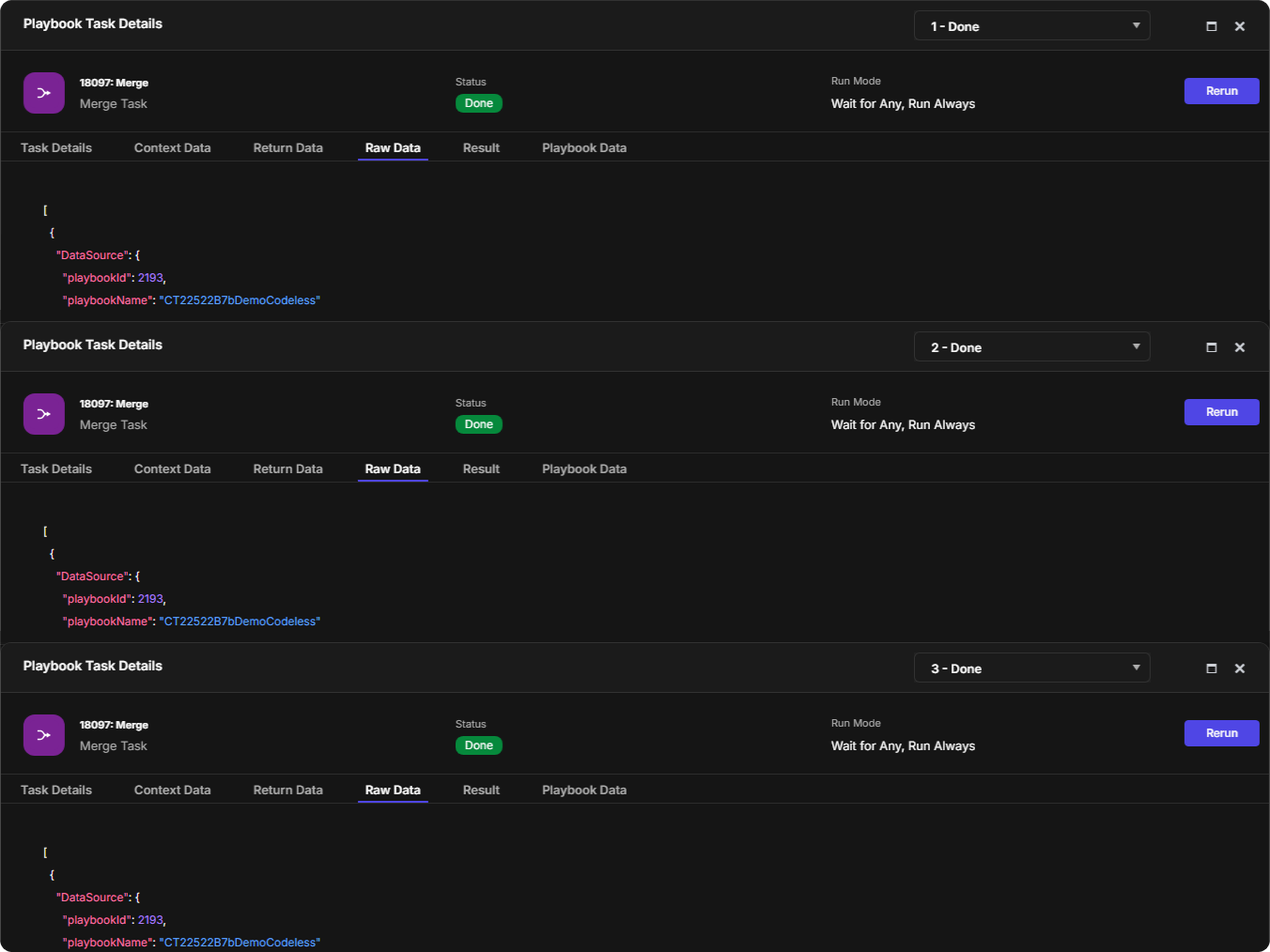The image size is (1270, 952).
Task: Close the 2 - Done task details panel
Action: point(1240,347)
